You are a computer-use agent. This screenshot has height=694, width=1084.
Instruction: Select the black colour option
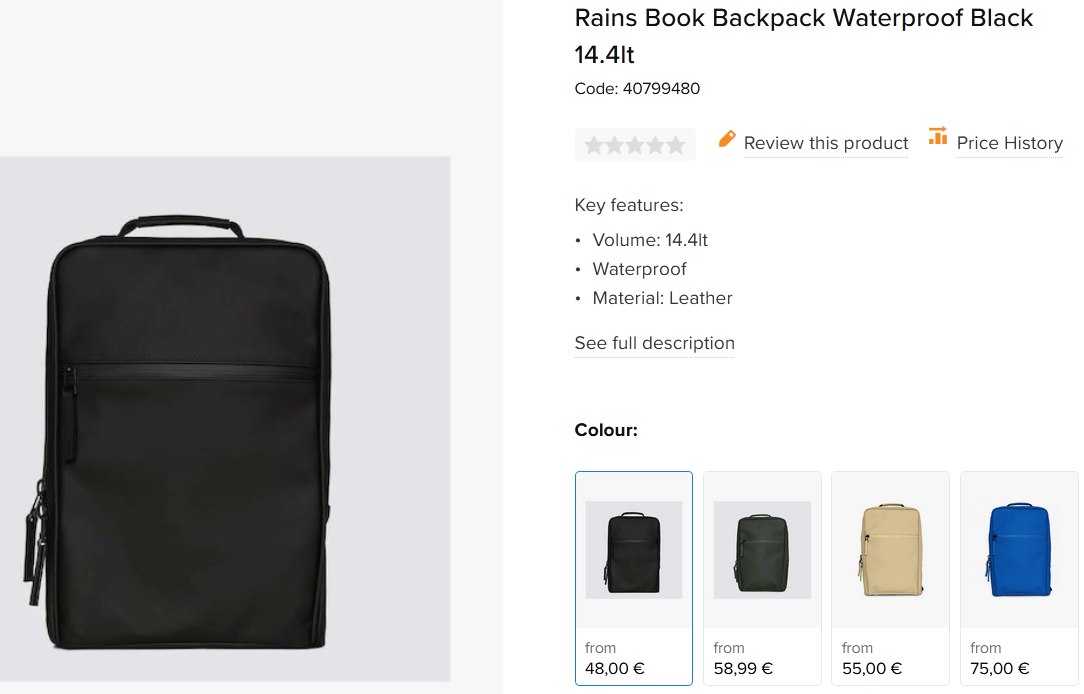[x=634, y=550]
